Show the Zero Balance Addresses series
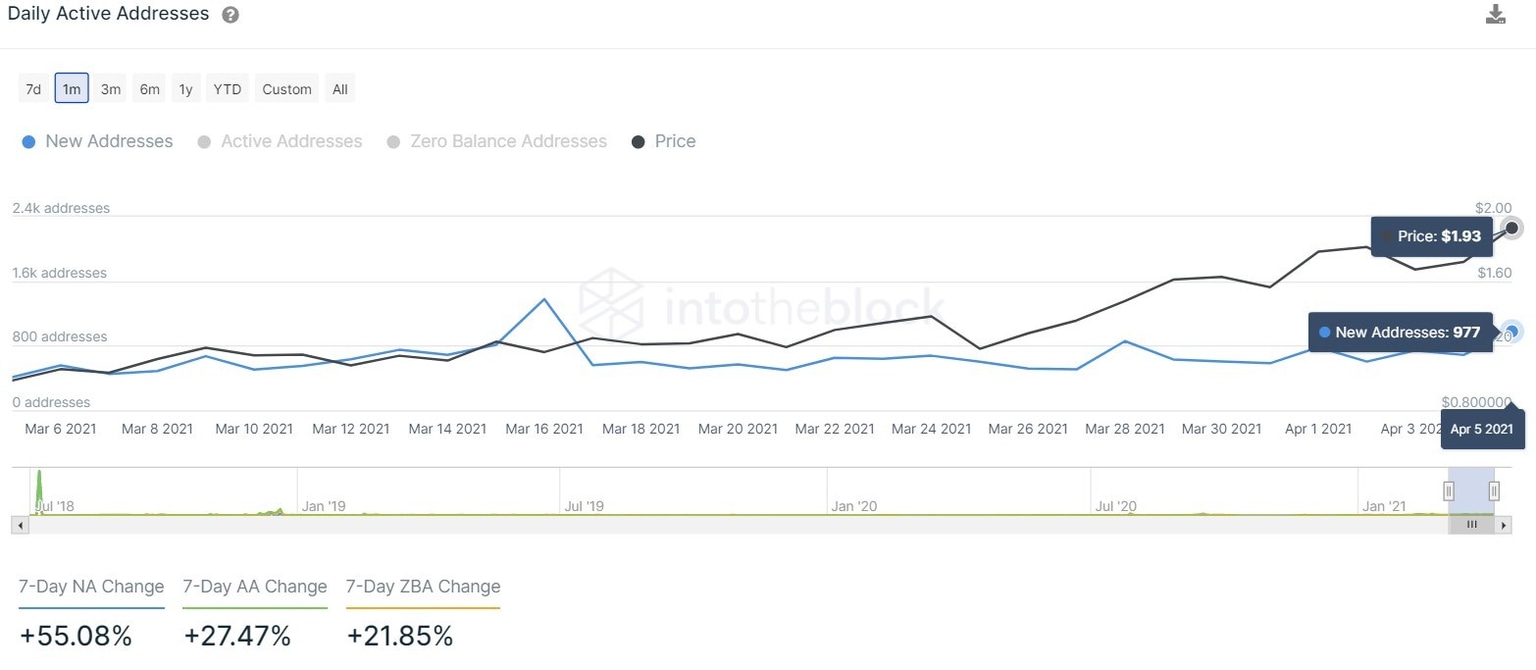1536x670 pixels. (x=497, y=142)
